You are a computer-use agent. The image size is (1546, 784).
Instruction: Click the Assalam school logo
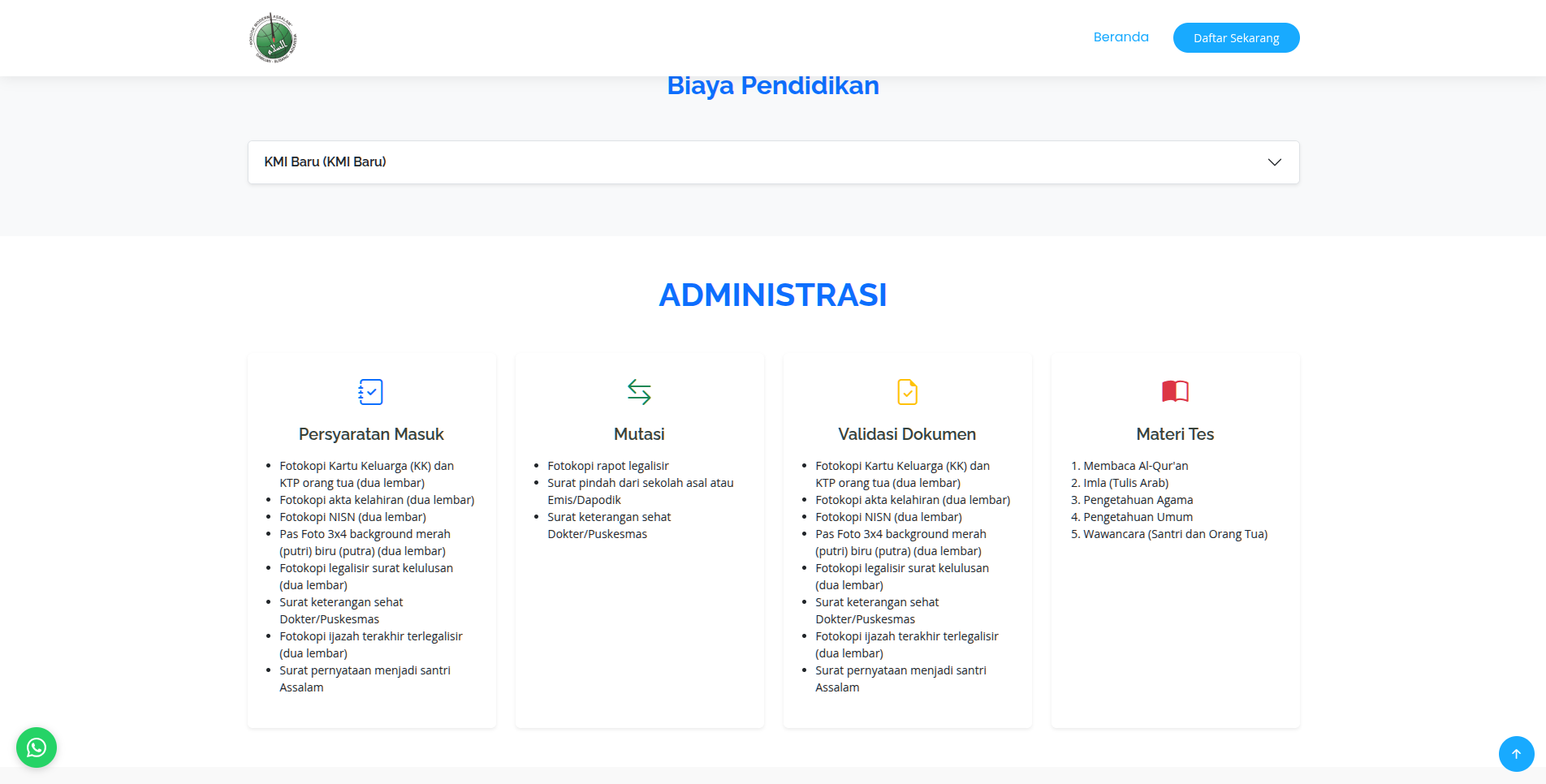pyautogui.click(x=274, y=38)
